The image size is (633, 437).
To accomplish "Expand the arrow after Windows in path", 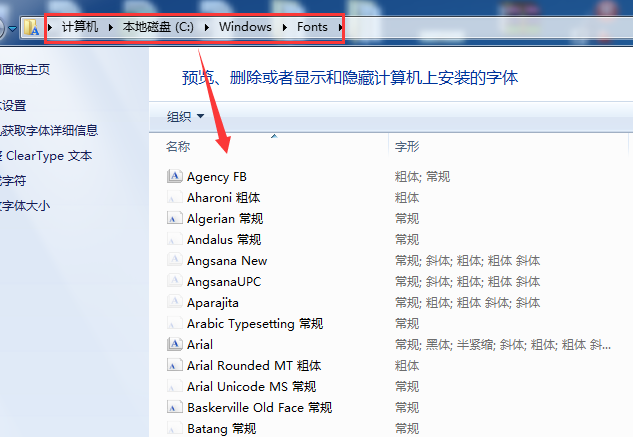I will (x=285, y=27).
